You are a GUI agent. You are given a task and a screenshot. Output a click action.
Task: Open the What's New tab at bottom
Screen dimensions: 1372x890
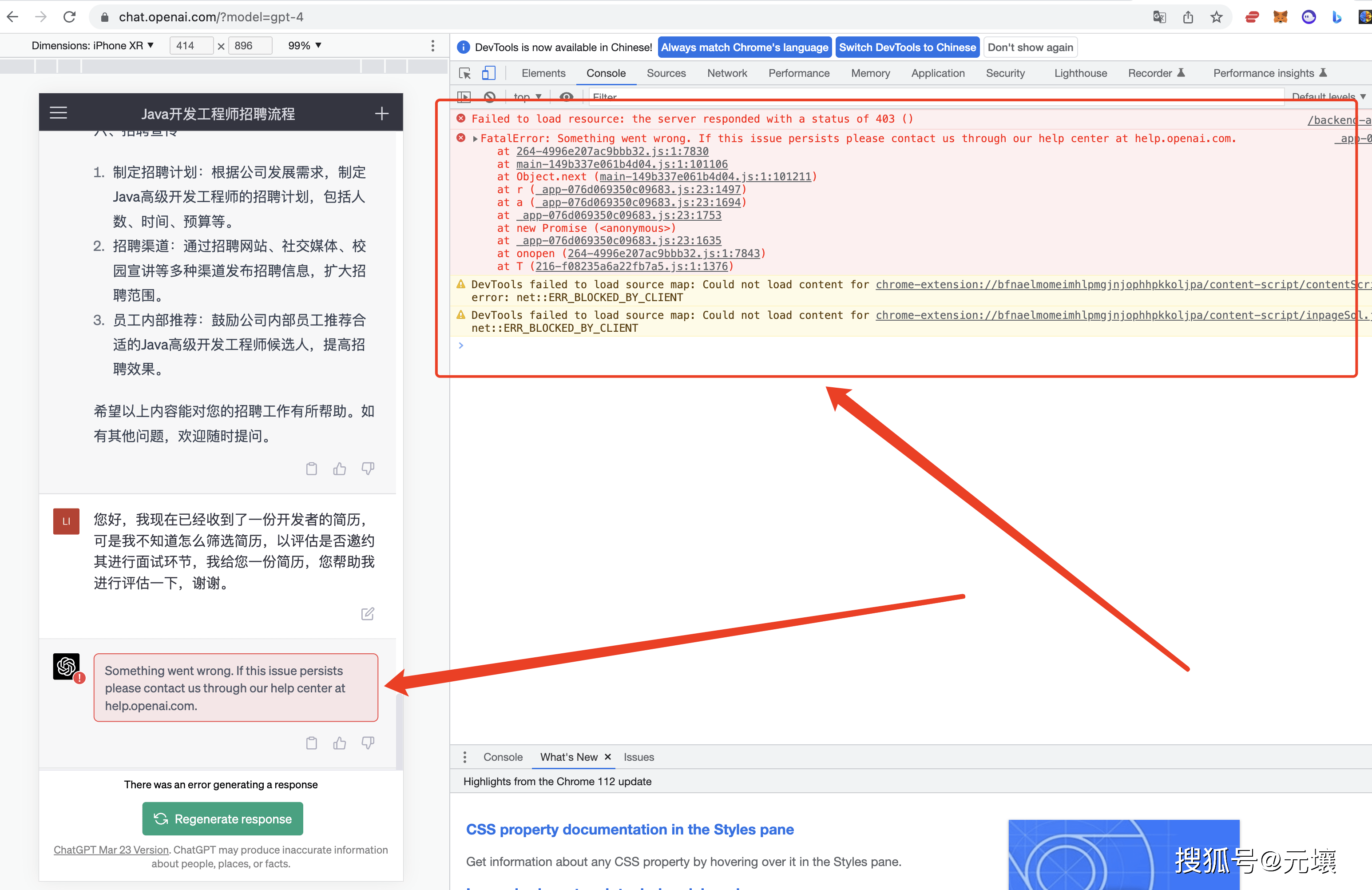[569, 757]
